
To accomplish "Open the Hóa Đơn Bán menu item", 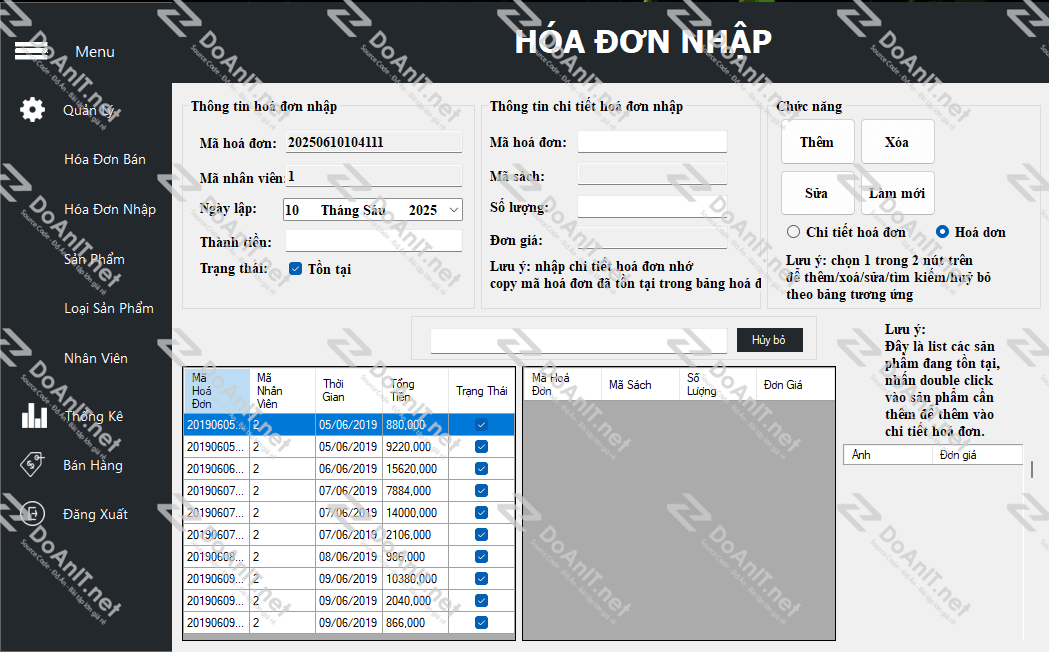I will 105,160.
